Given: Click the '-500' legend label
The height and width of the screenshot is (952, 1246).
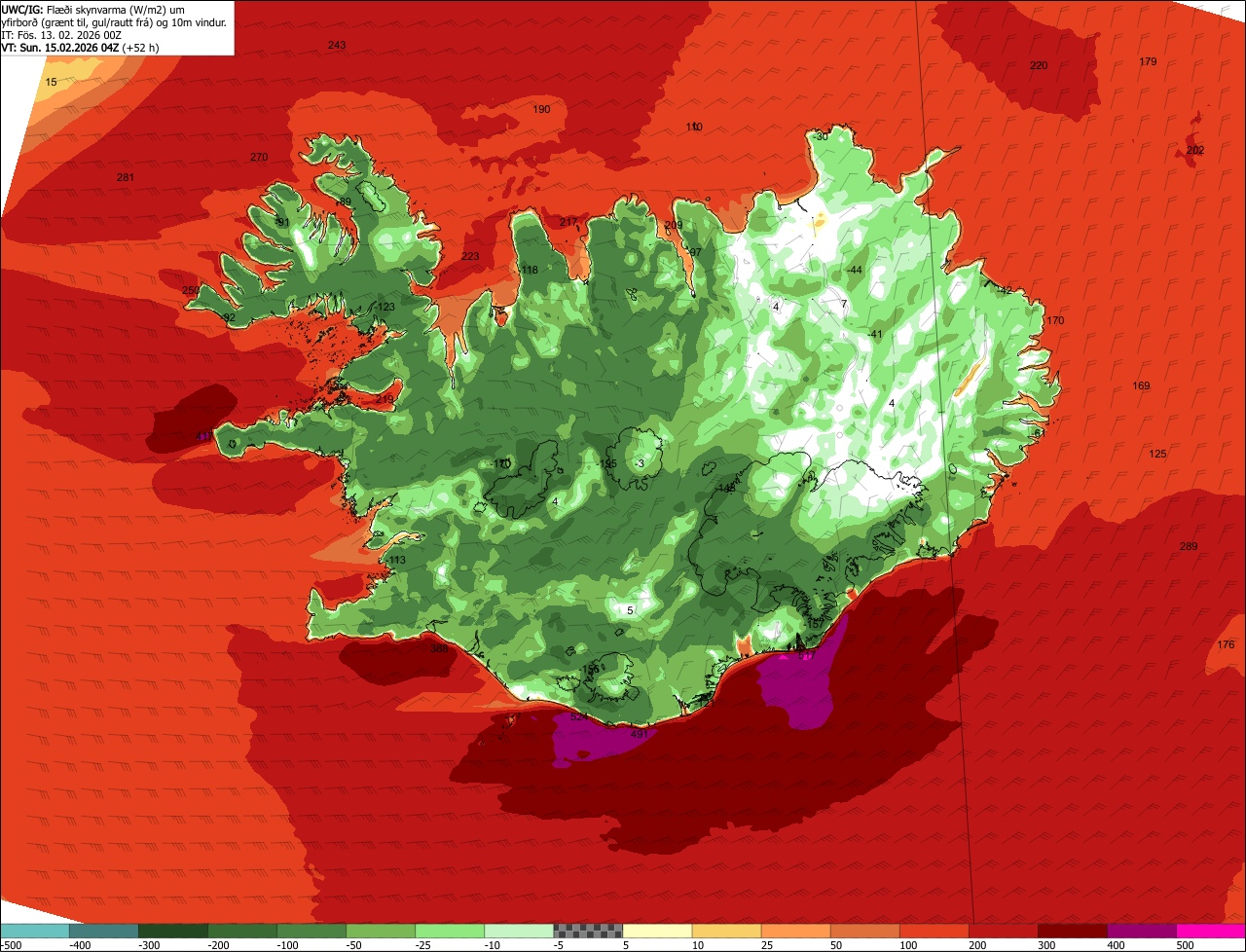Looking at the screenshot, I should tap(11, 945).
